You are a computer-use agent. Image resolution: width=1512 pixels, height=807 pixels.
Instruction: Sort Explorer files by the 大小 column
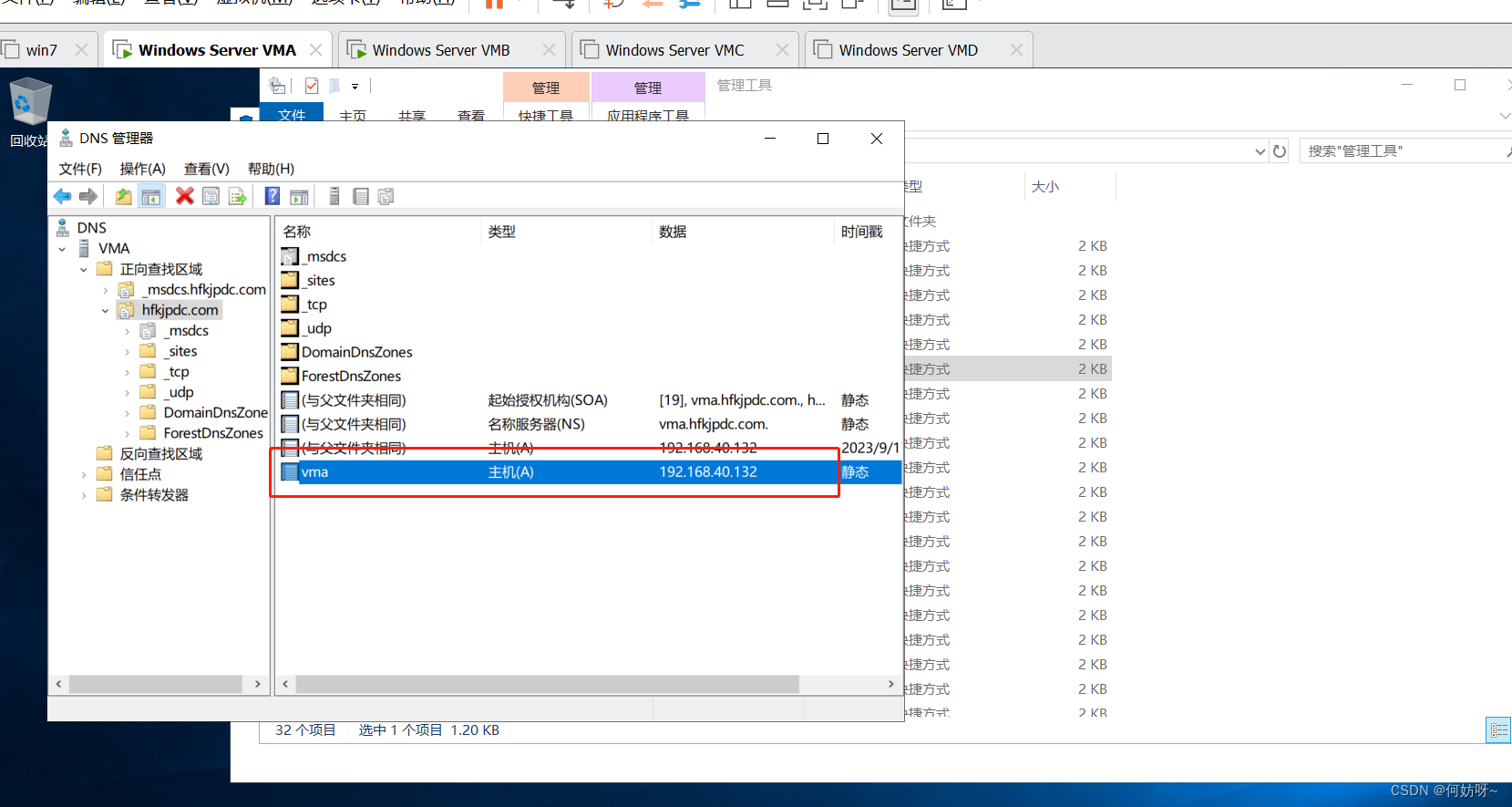1068,186
